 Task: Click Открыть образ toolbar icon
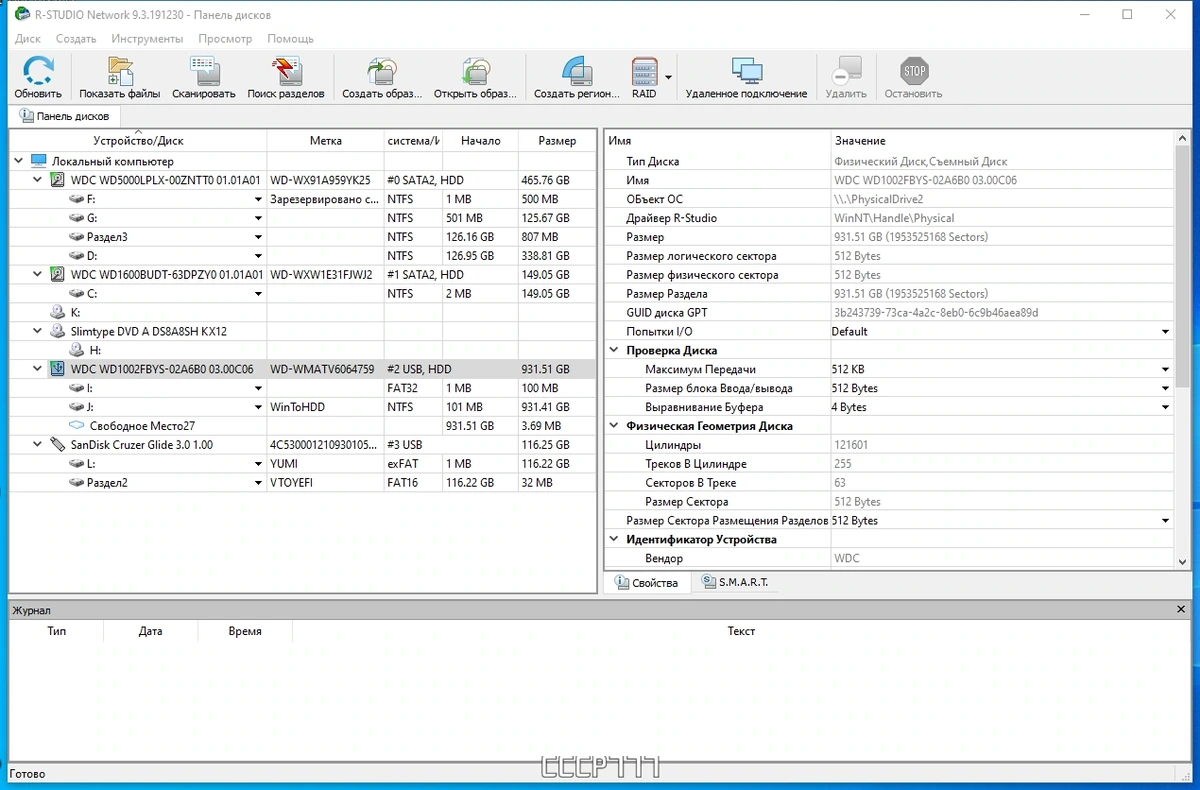tap(475, 72)
